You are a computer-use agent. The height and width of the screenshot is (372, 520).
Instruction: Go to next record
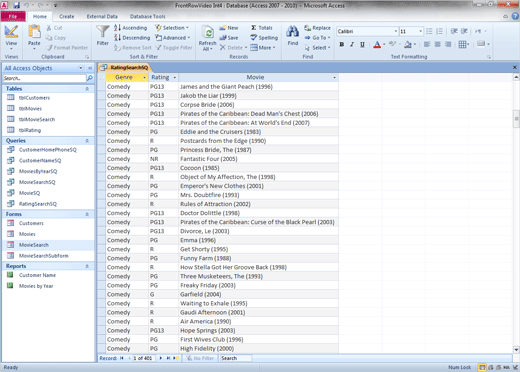tap(161, 358)
